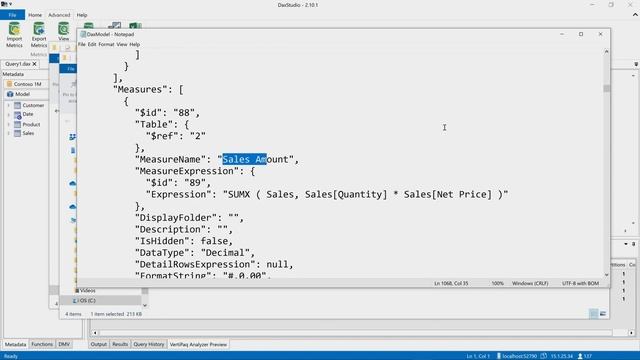Click Notepad scrollbar down arrow

click(606, 275)
